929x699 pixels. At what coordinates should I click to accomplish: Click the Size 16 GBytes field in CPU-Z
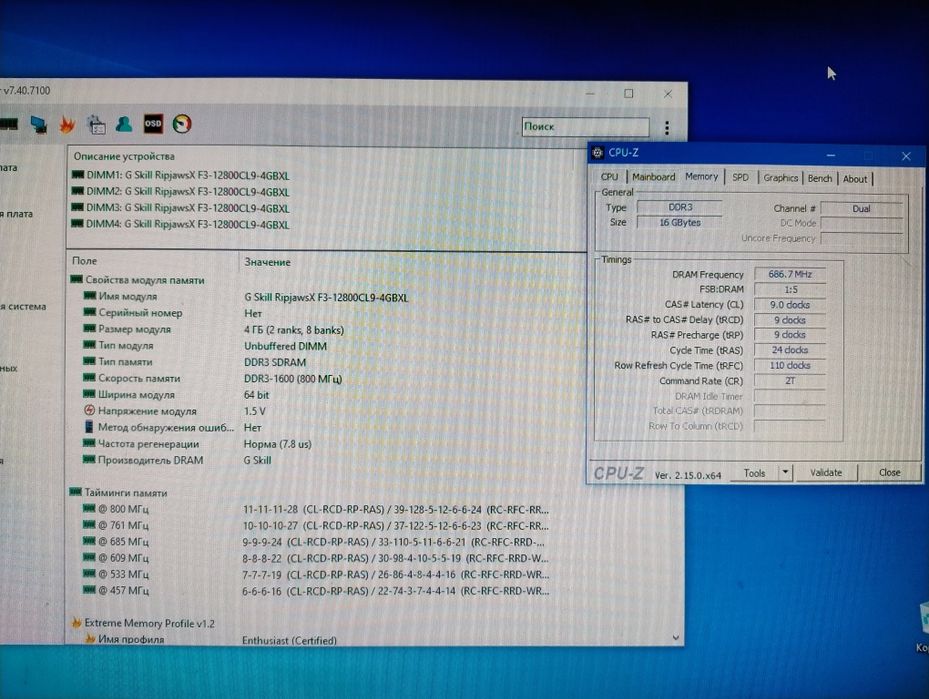[x=680, y=222]
